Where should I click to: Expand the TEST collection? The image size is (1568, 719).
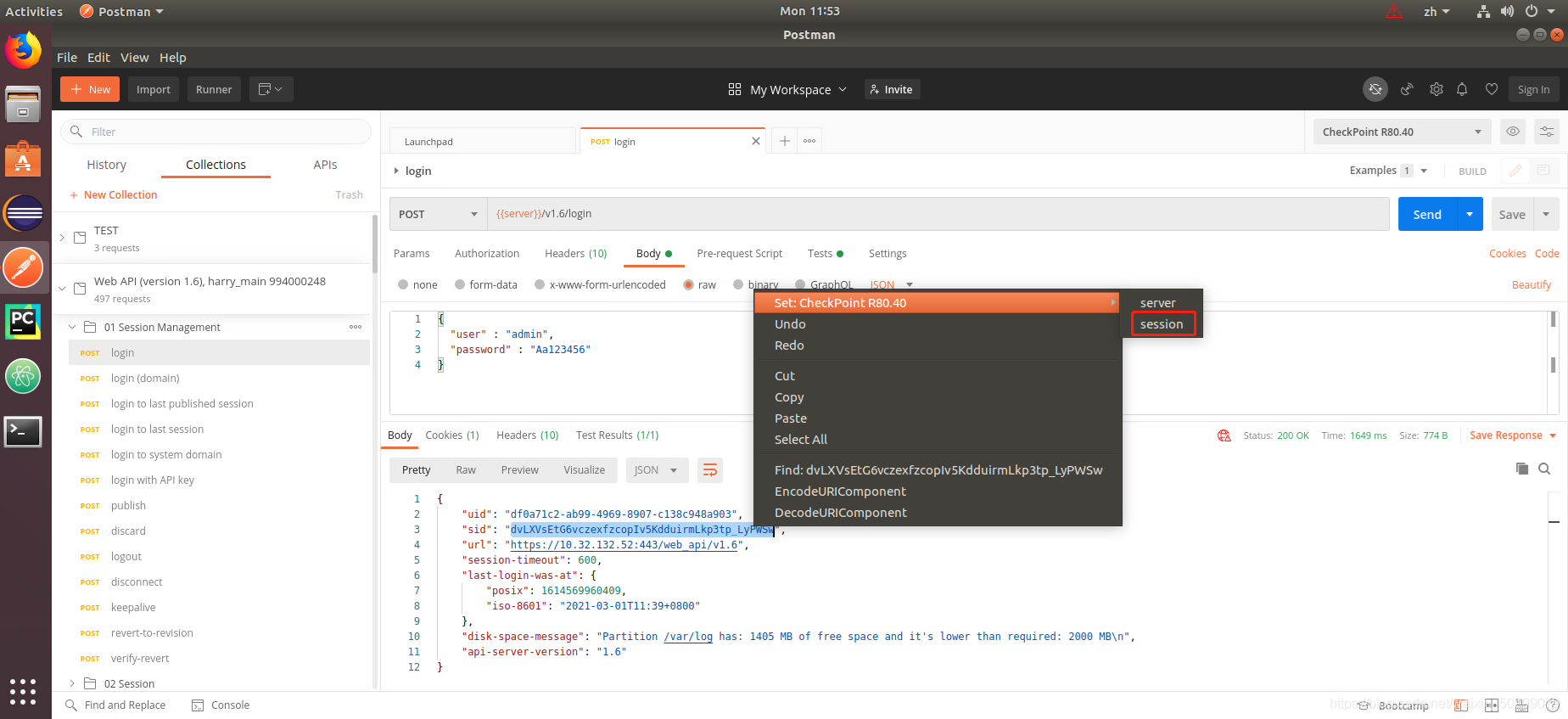coord(62,238)
